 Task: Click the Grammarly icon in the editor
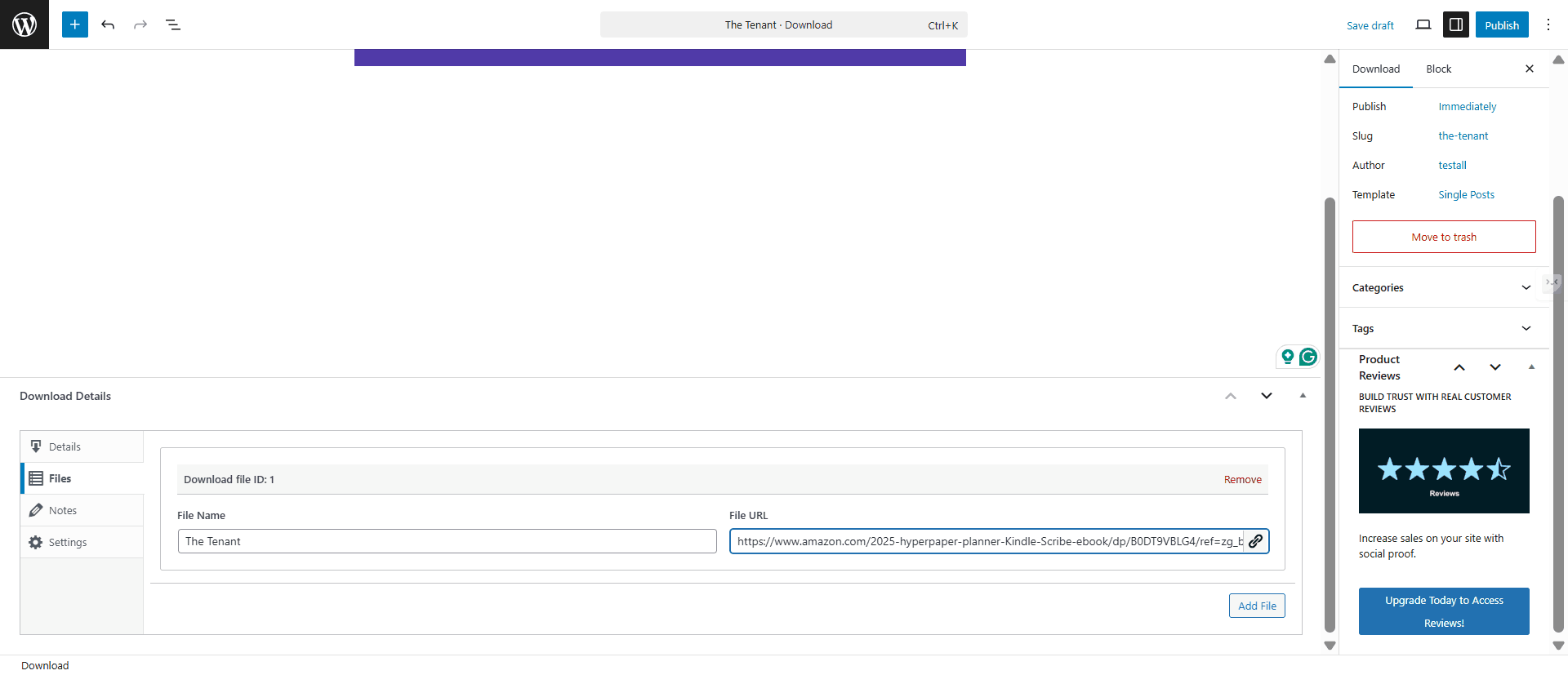tap(1308, 357)
